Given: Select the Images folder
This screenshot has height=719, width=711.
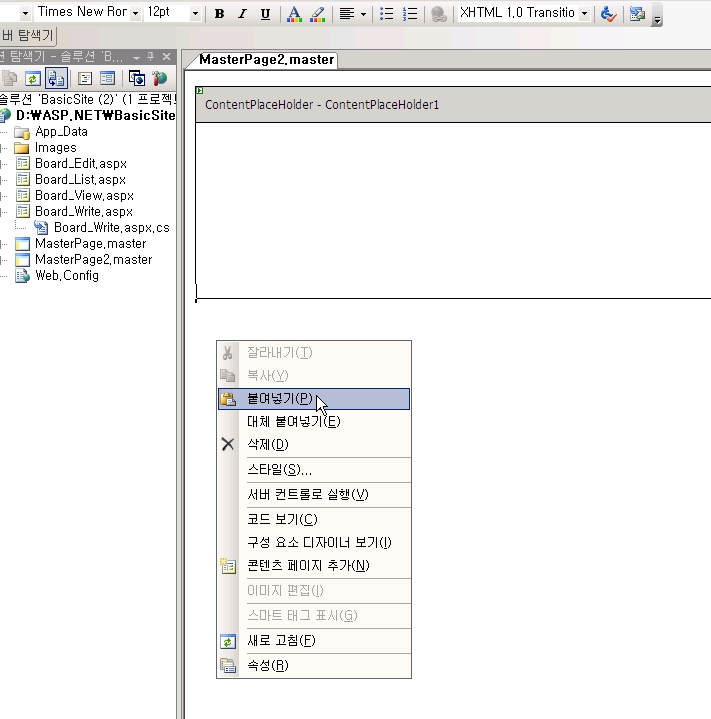Looking at the screenshot, I should click(55, 148).
